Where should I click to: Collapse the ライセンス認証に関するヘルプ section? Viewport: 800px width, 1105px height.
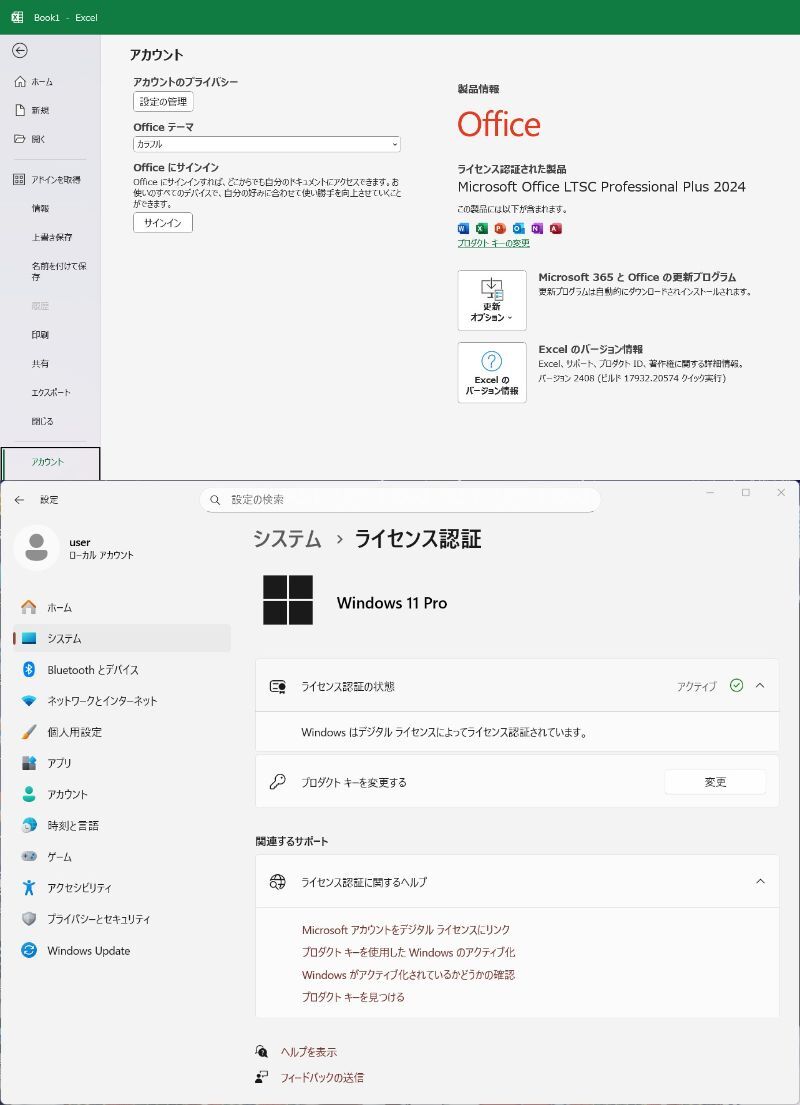(x=760, y=882)
